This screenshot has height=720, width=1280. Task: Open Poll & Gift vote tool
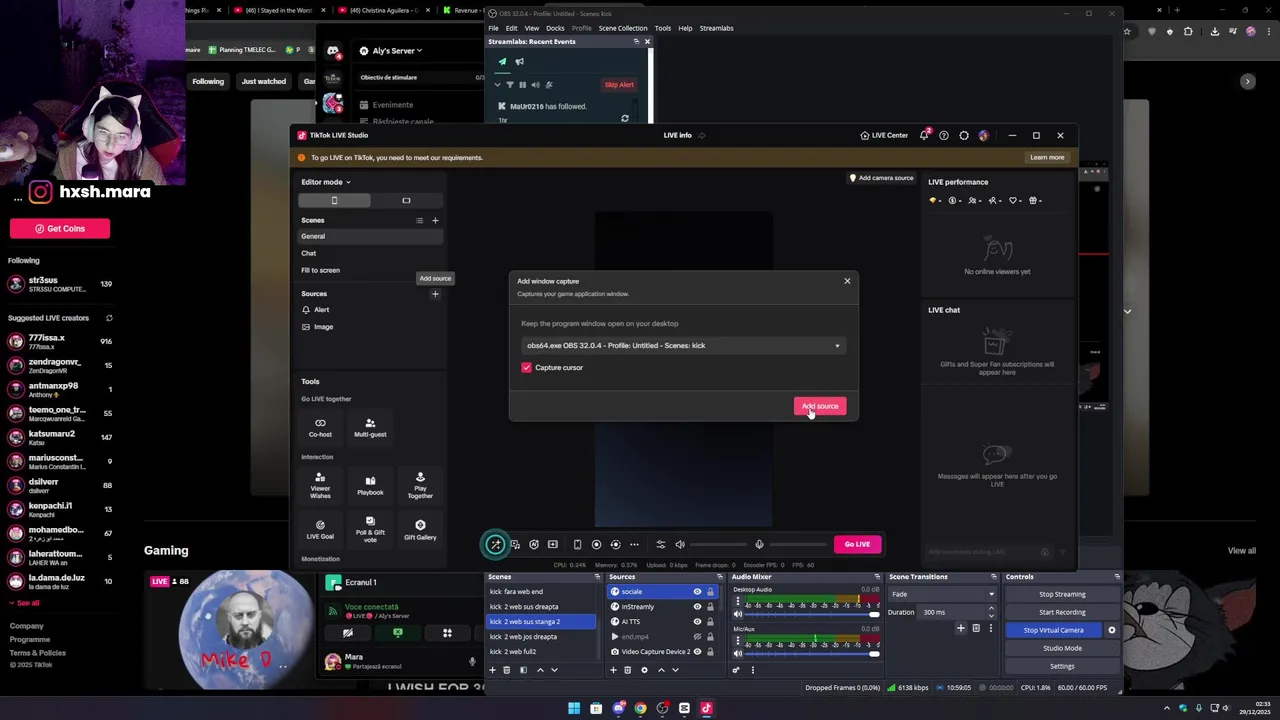[x=370, y=530]
